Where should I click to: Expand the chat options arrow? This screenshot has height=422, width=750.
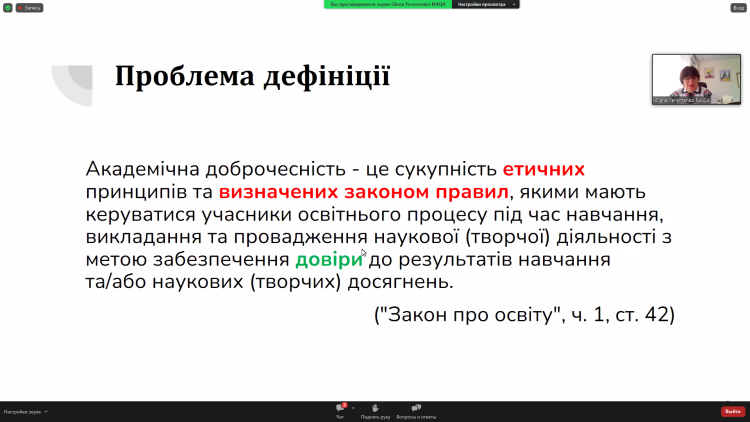point(352,408)
